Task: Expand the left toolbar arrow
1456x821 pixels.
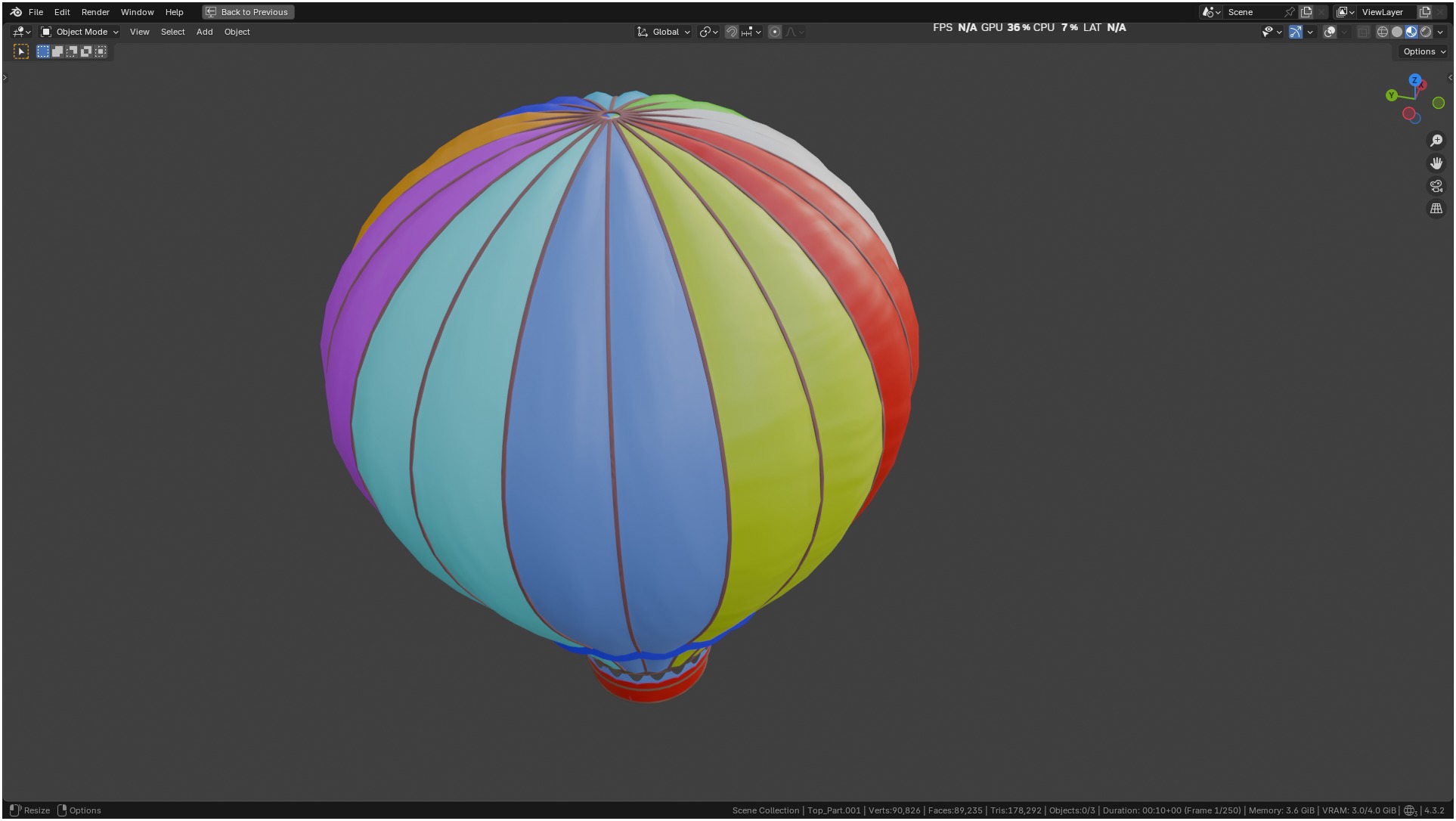Action: [5, 77]
